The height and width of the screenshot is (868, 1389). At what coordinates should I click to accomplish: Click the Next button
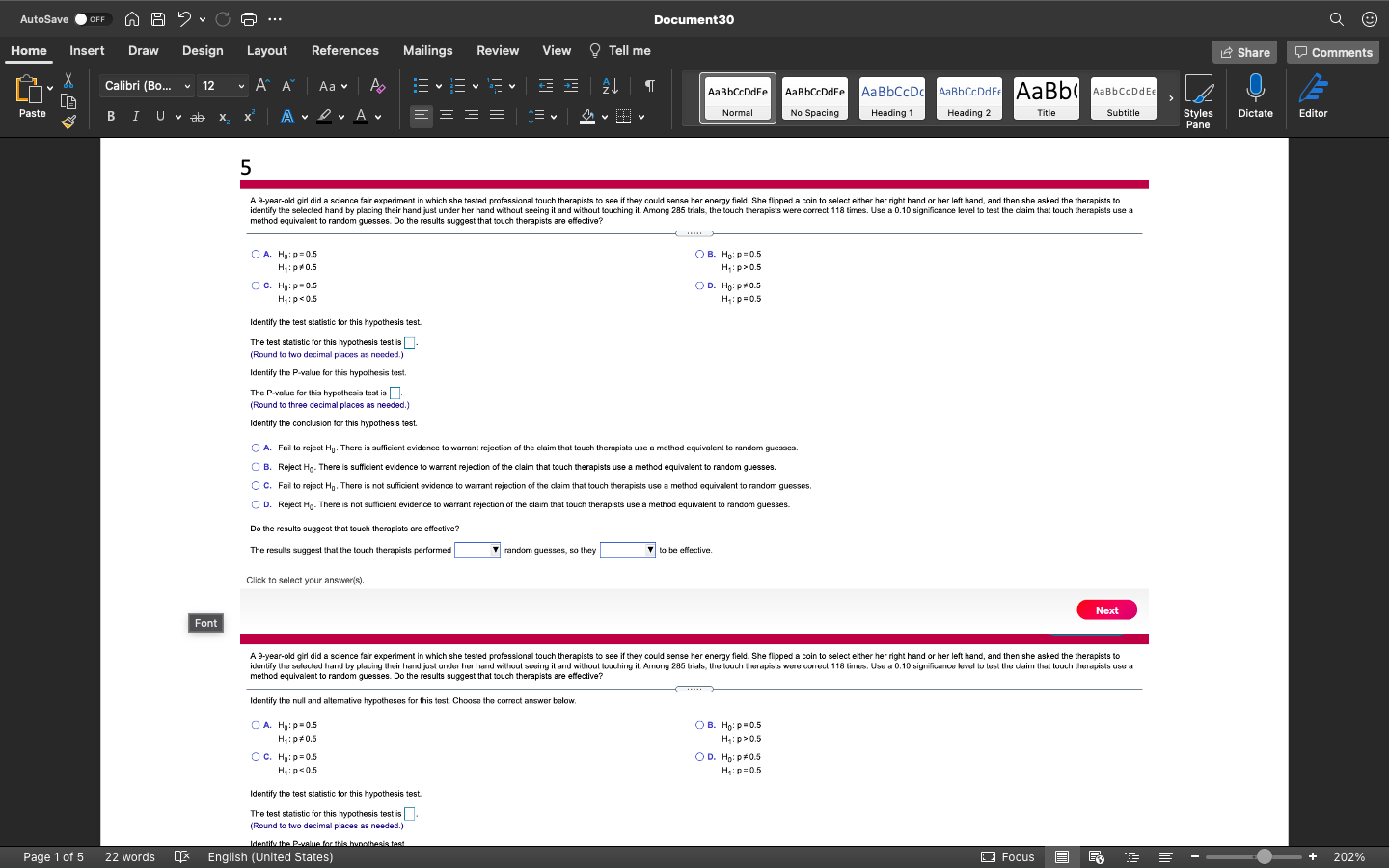[1106, 610]
